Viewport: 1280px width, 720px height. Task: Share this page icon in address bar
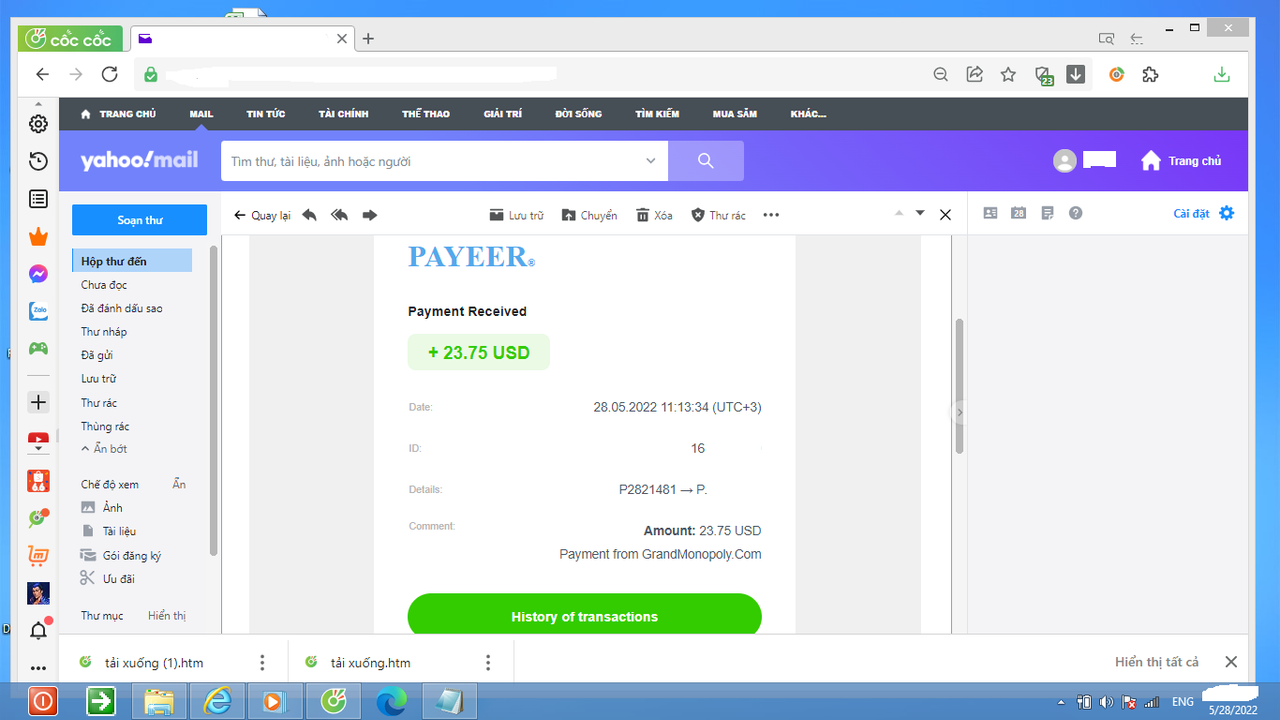point(974,74)
